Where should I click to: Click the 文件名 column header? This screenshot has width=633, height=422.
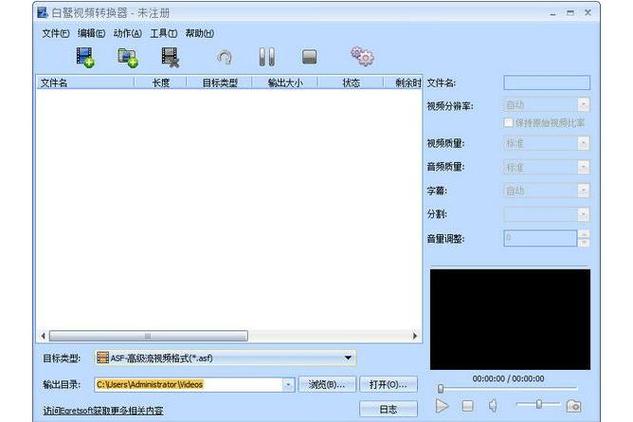point(85,83)
